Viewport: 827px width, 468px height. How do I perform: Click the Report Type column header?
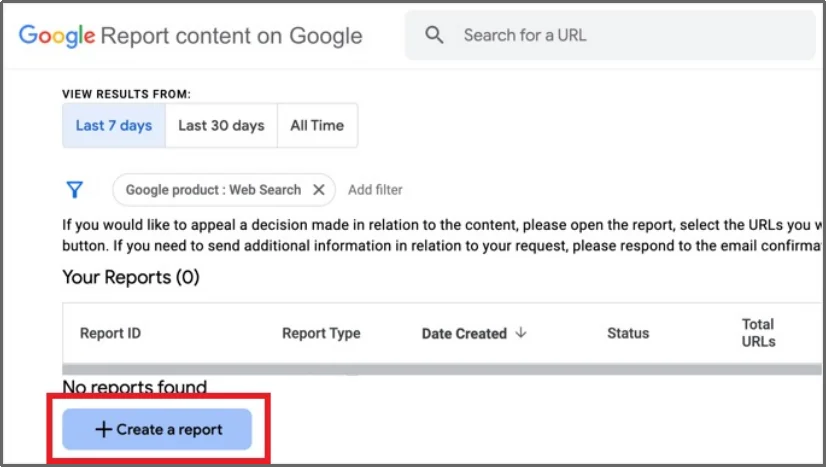coord(321,333)
